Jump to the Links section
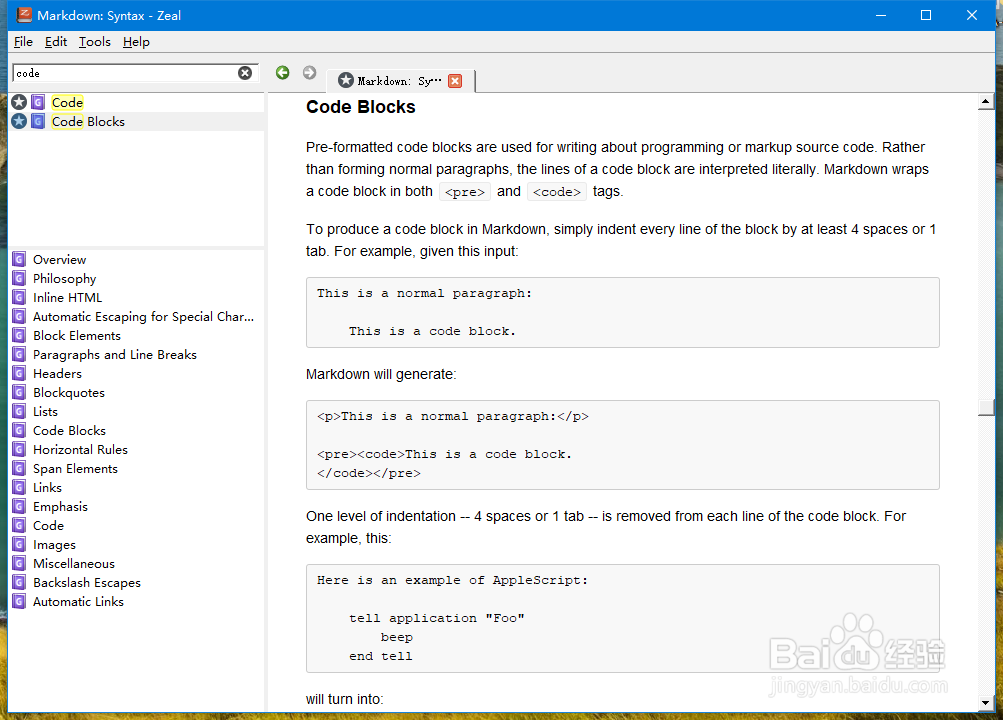1003x720 pixels. [47, 487]
